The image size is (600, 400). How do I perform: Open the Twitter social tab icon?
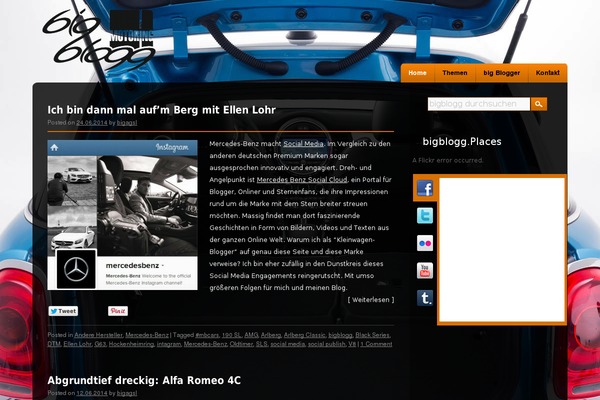click(x=425, y=216)
